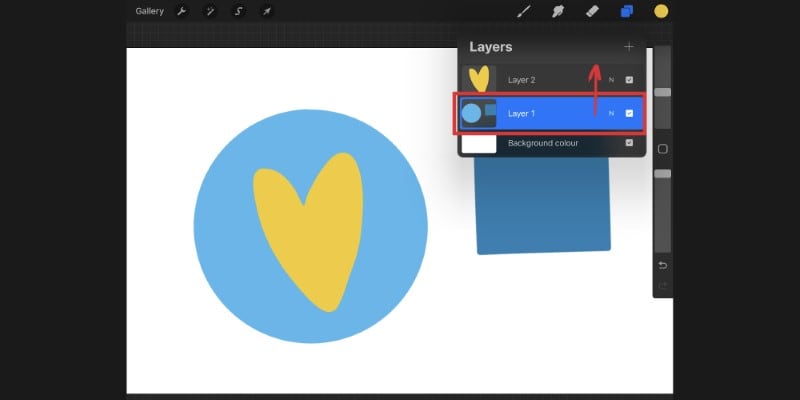Click the brush opacity slider handle

click(x=663, y=174)
